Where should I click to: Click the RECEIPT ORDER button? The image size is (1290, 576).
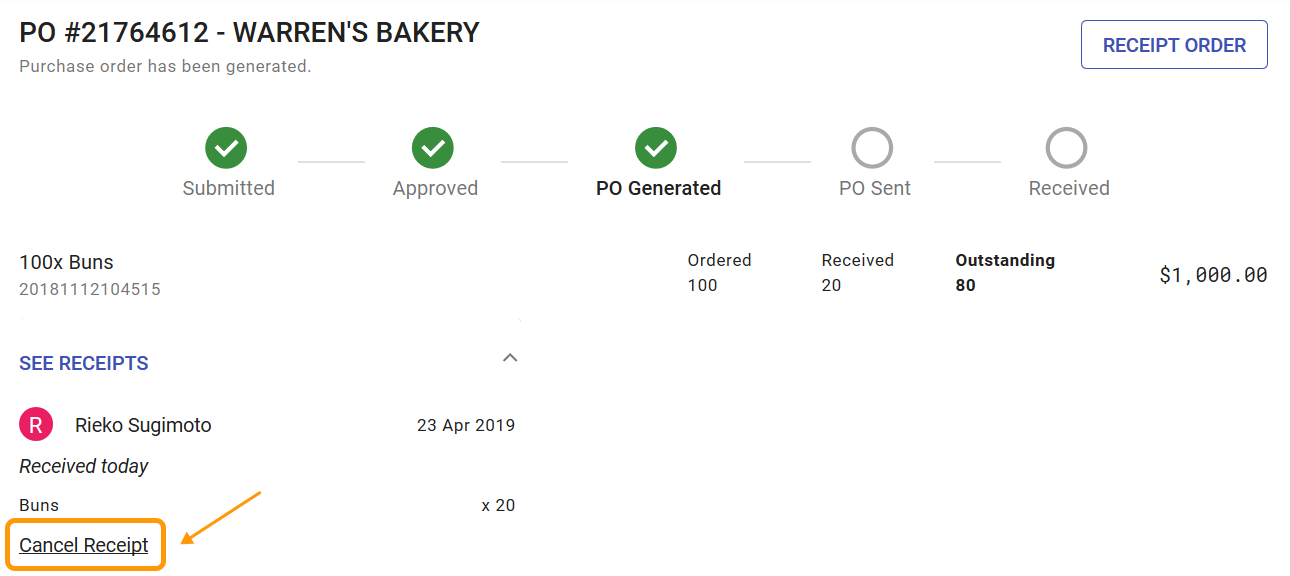[1174, 44]
